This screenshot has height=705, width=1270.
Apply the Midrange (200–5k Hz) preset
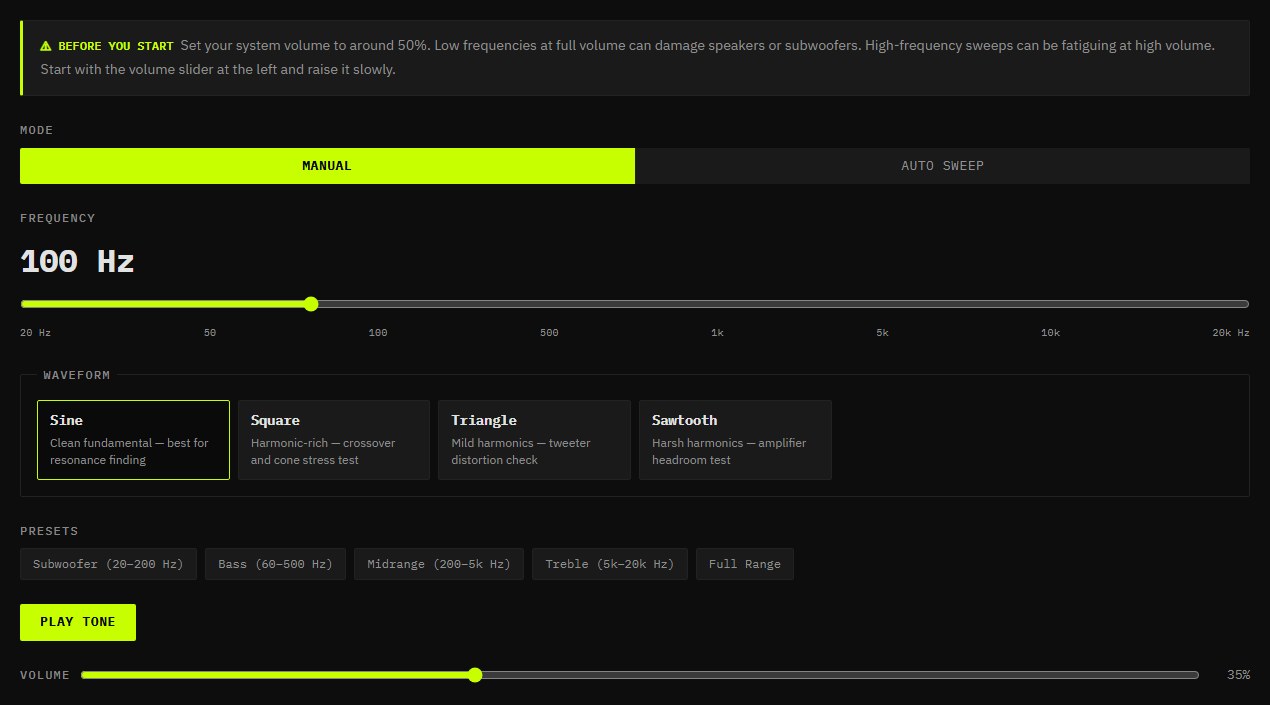[x=439, y=564]
